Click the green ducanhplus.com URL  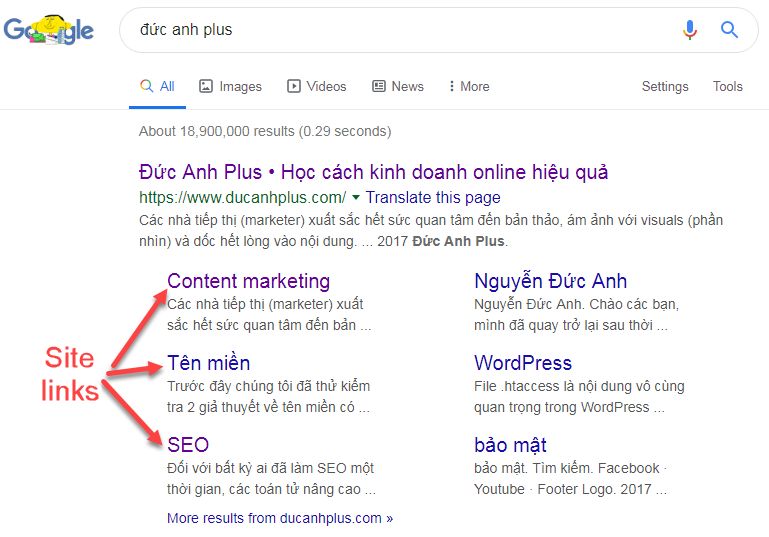[242, 197]
